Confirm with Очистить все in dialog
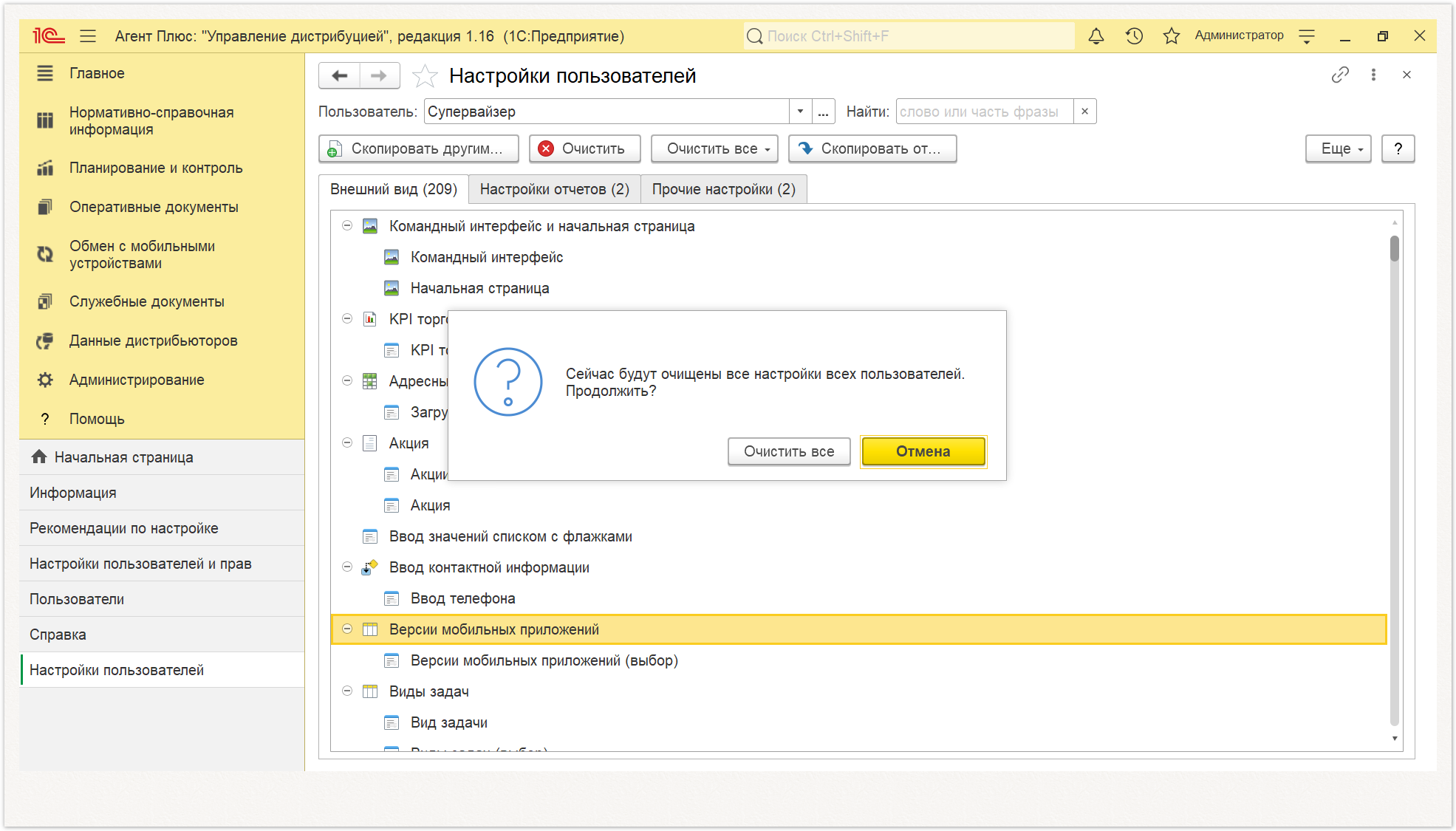This screenshot has width=1456, height=831. pyautogui.click(x=789, y=451)
